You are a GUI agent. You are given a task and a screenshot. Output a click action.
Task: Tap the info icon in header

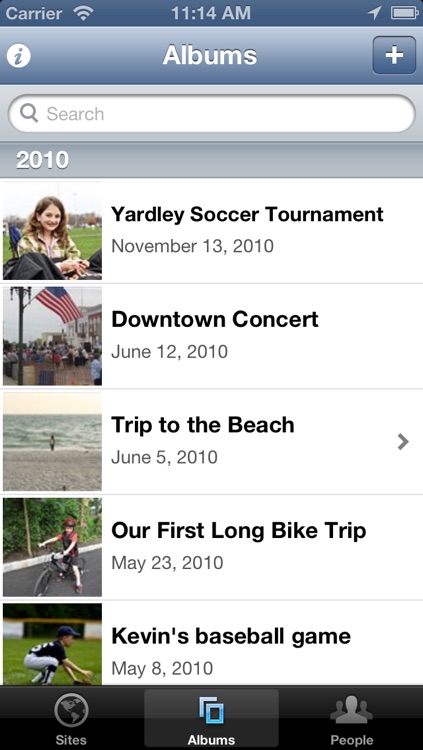point(19,56)
